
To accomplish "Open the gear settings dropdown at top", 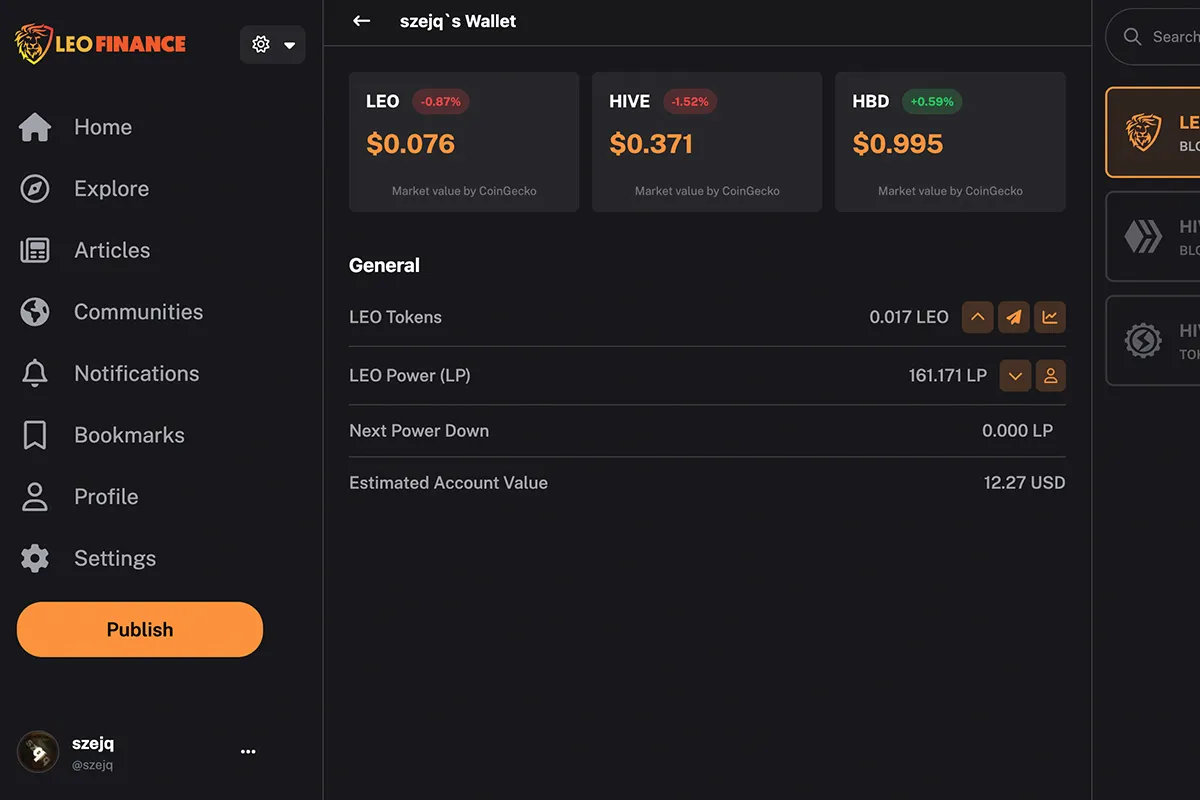I will [273, 45].
